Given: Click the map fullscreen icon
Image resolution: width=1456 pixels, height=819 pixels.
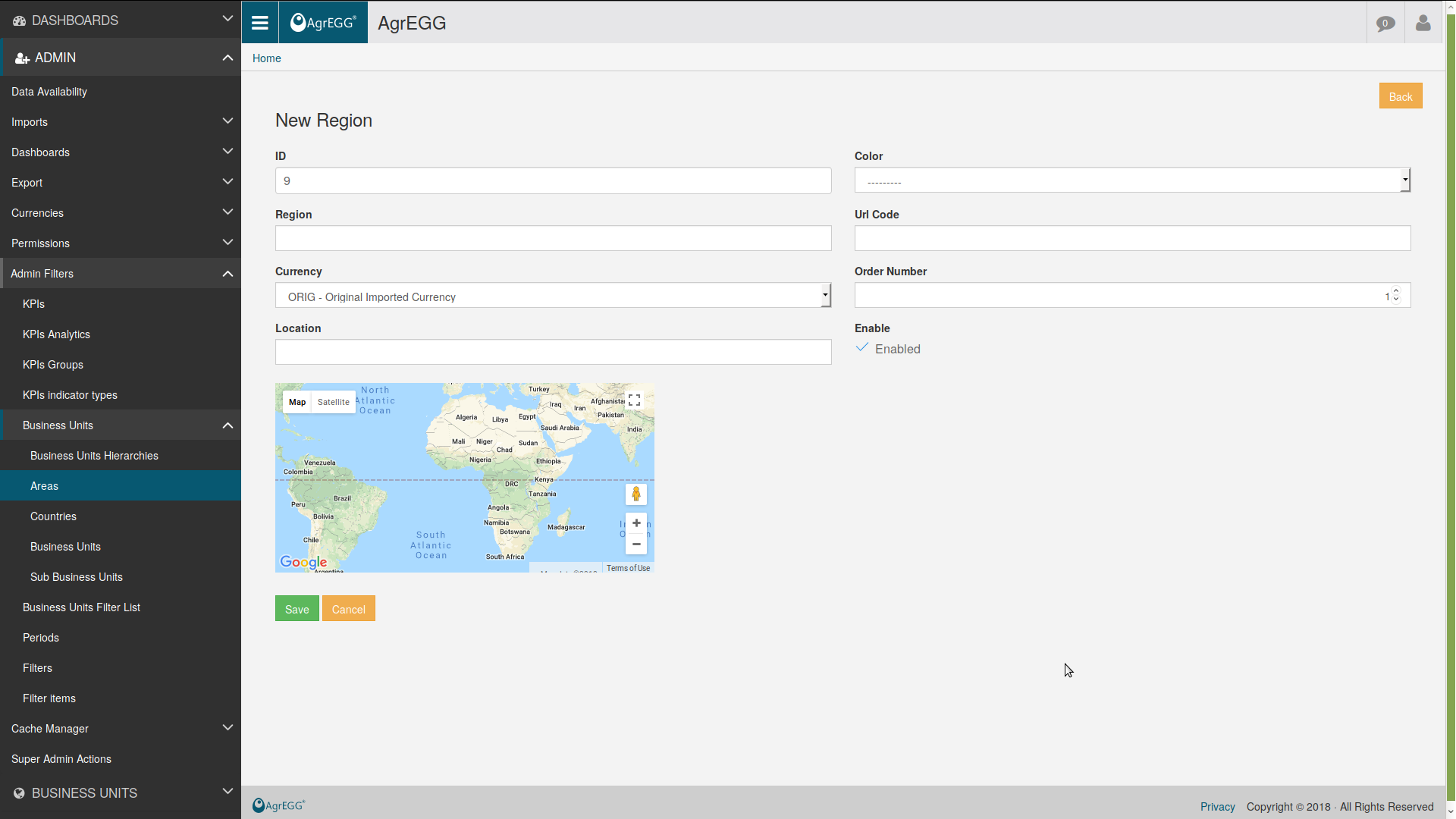Looking at the screenshot, I should (x=635, y=400).
